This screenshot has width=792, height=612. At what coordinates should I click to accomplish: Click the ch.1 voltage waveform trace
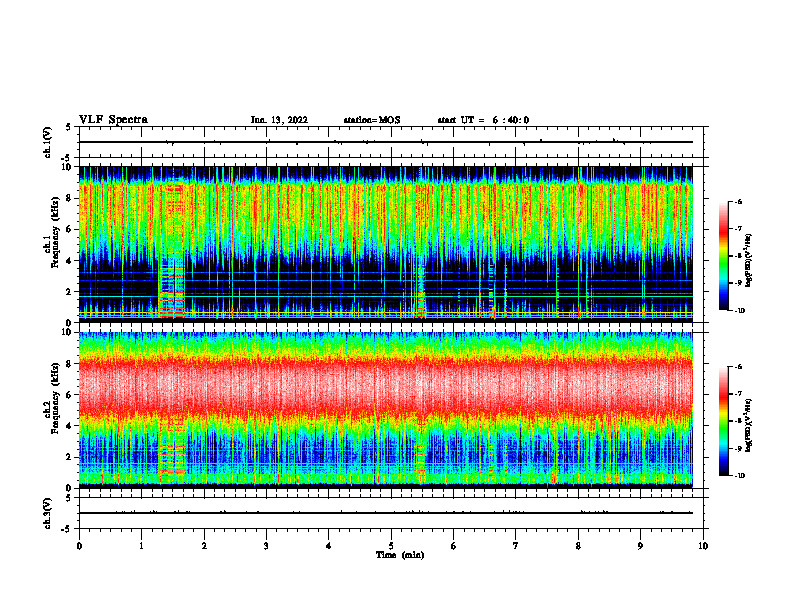coord(386,142)
